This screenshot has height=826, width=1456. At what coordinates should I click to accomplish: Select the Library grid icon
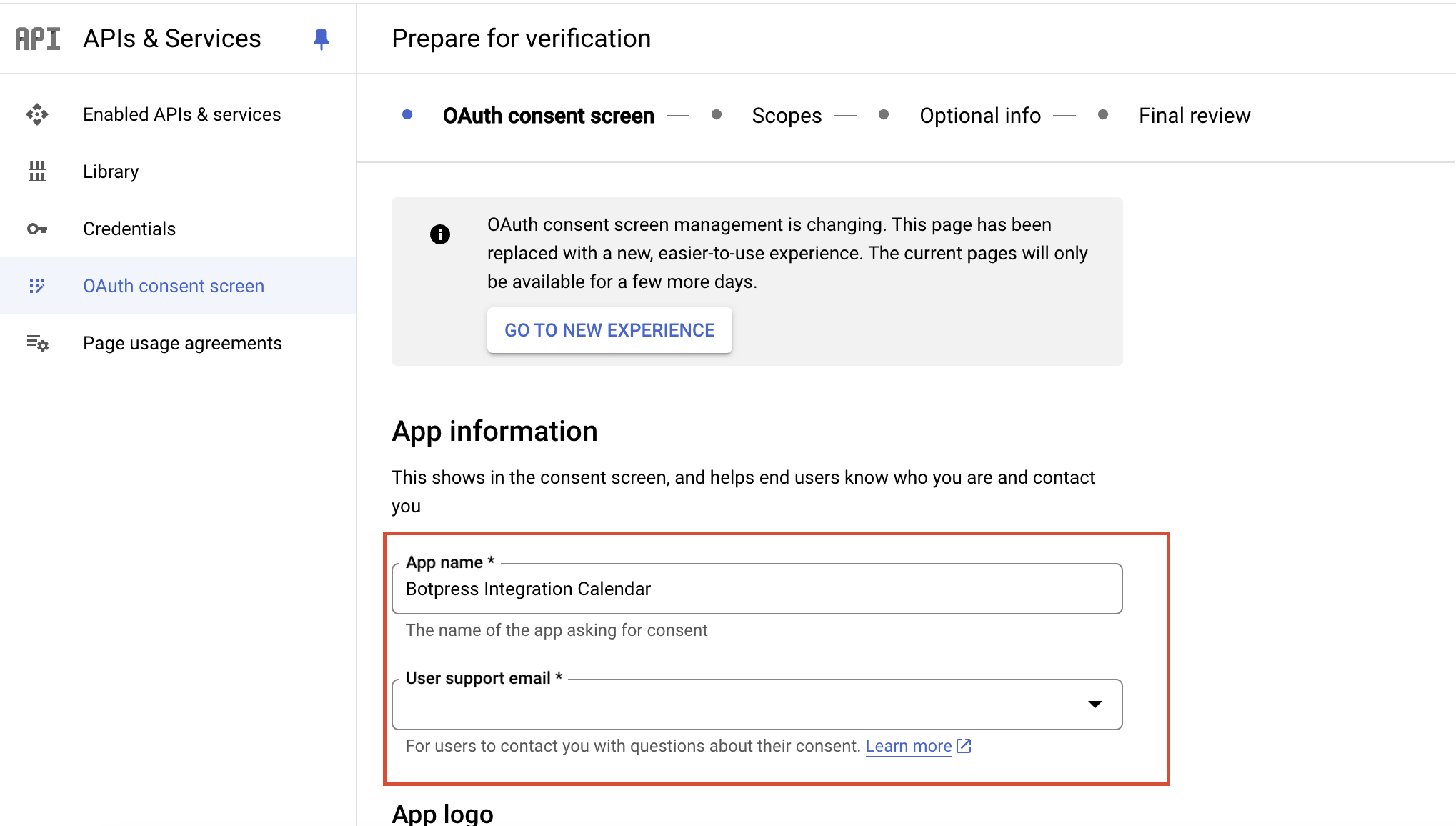37,171
